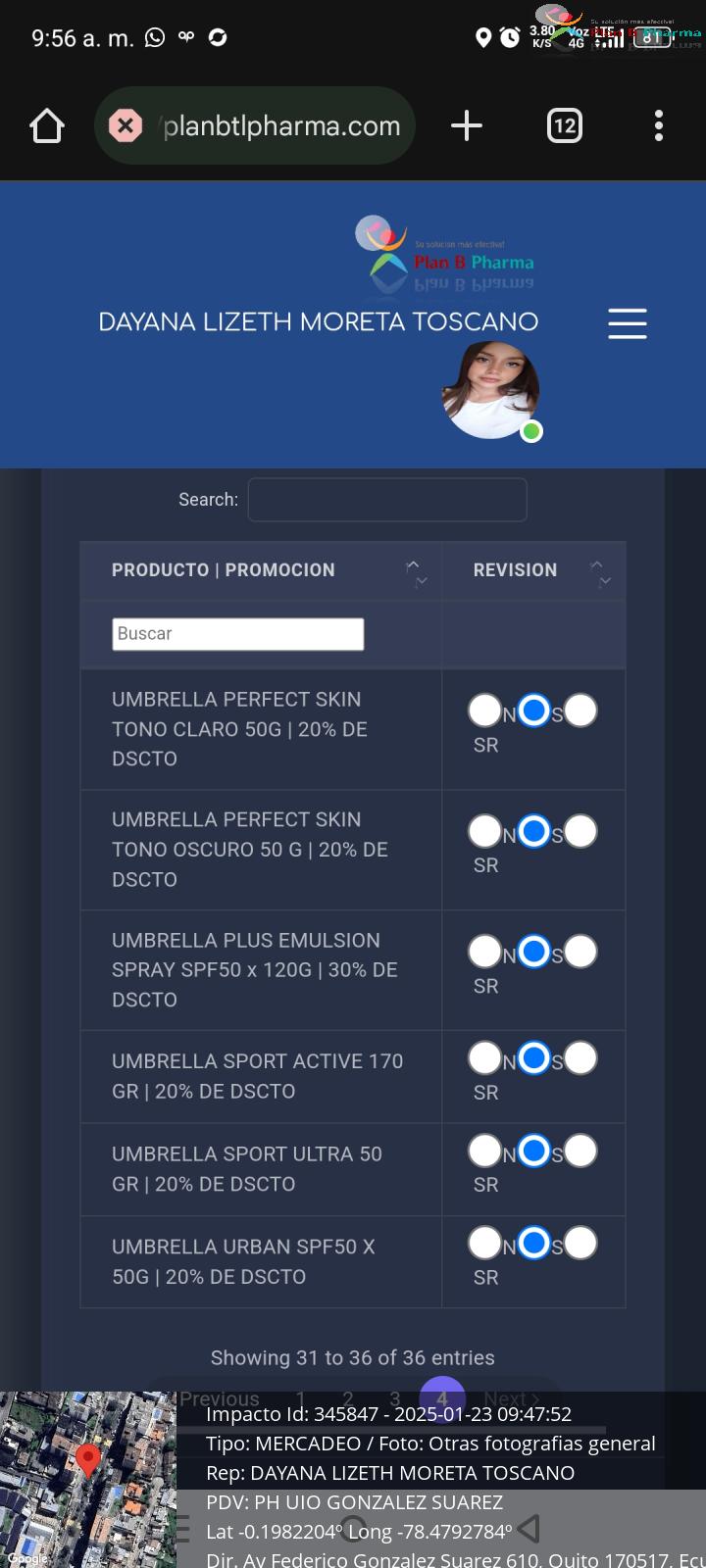Go to pagination page 2
Viewport: 706px width, 1568px height.
pyautogui.click(x=347, y=1398)
